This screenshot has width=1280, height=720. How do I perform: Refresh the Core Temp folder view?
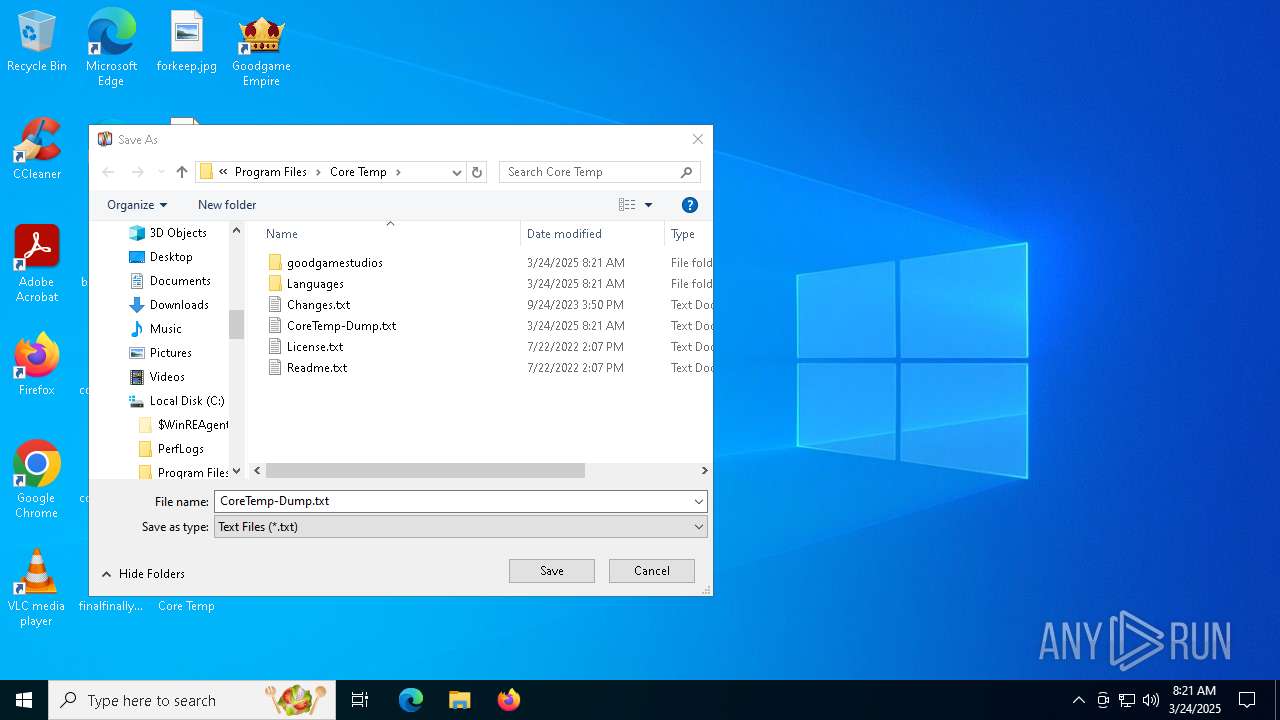pyautogui.click(x=477, y=172)
